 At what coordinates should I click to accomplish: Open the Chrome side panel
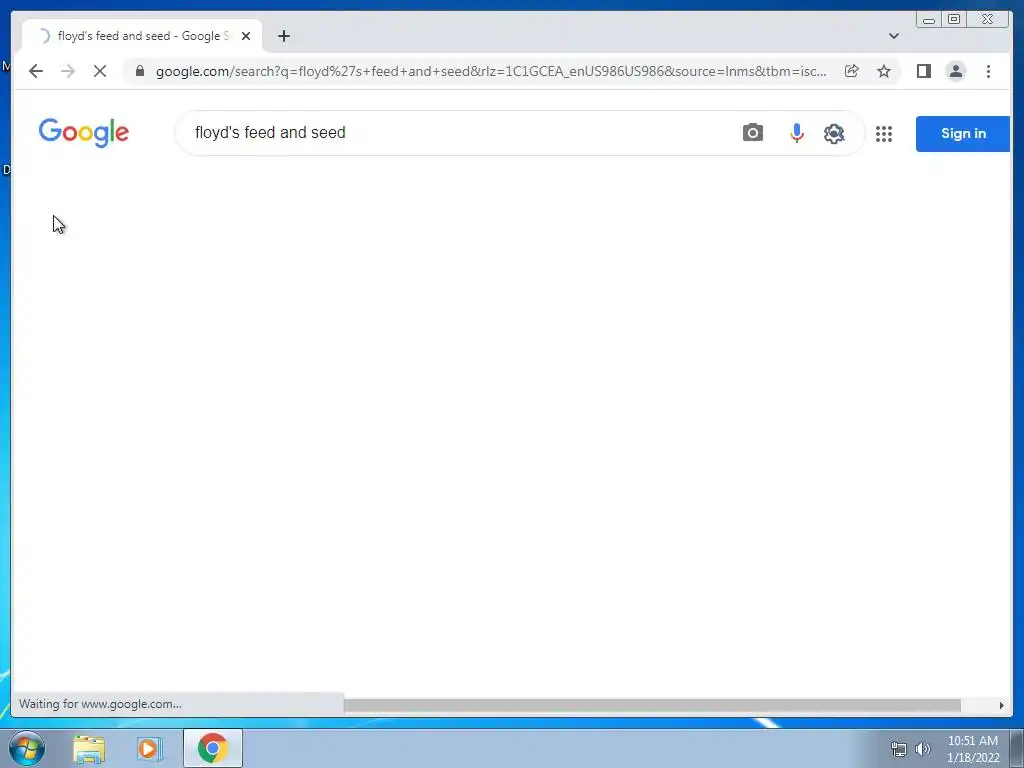[x=923, y=71]
